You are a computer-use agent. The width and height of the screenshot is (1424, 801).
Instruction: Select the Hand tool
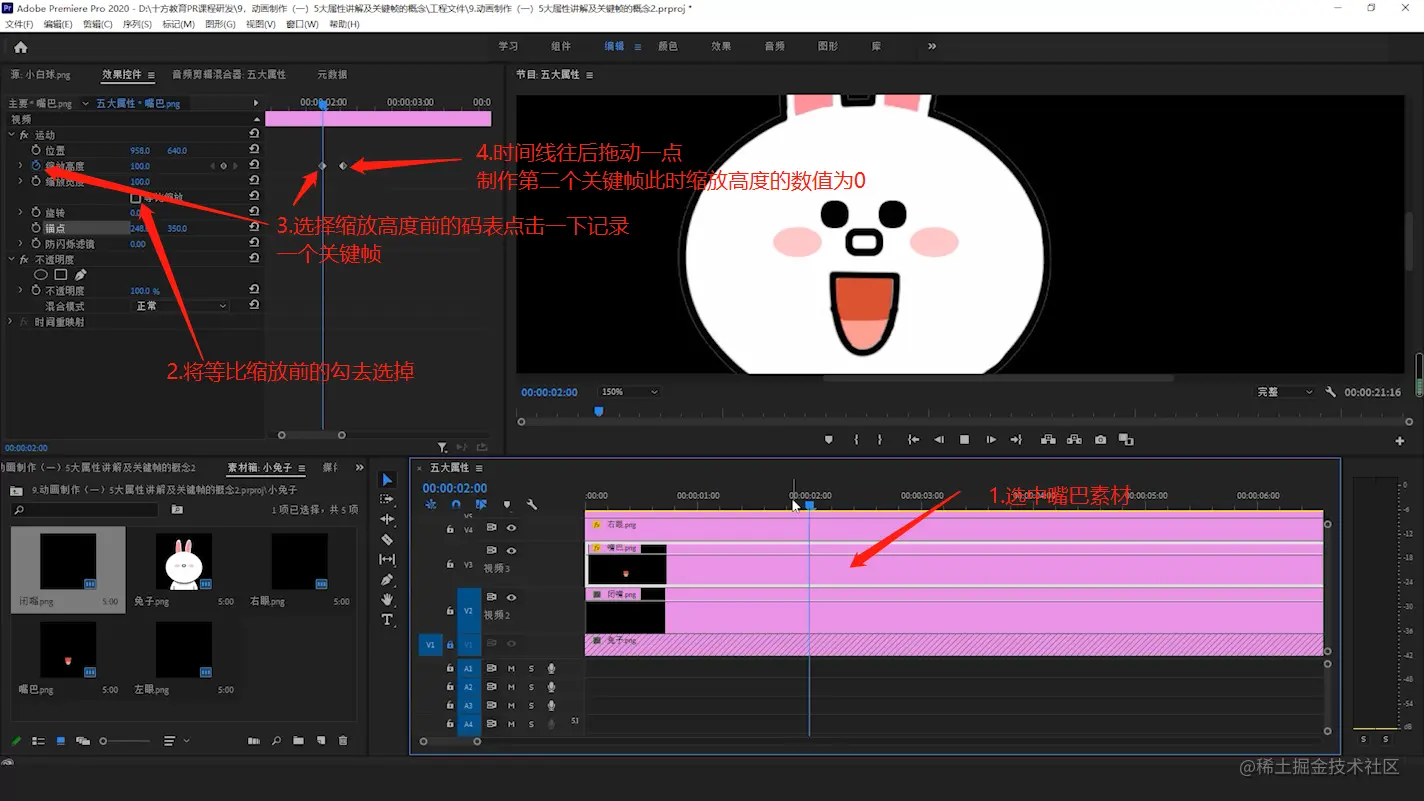pyautogui.click(x=388, y=599)
